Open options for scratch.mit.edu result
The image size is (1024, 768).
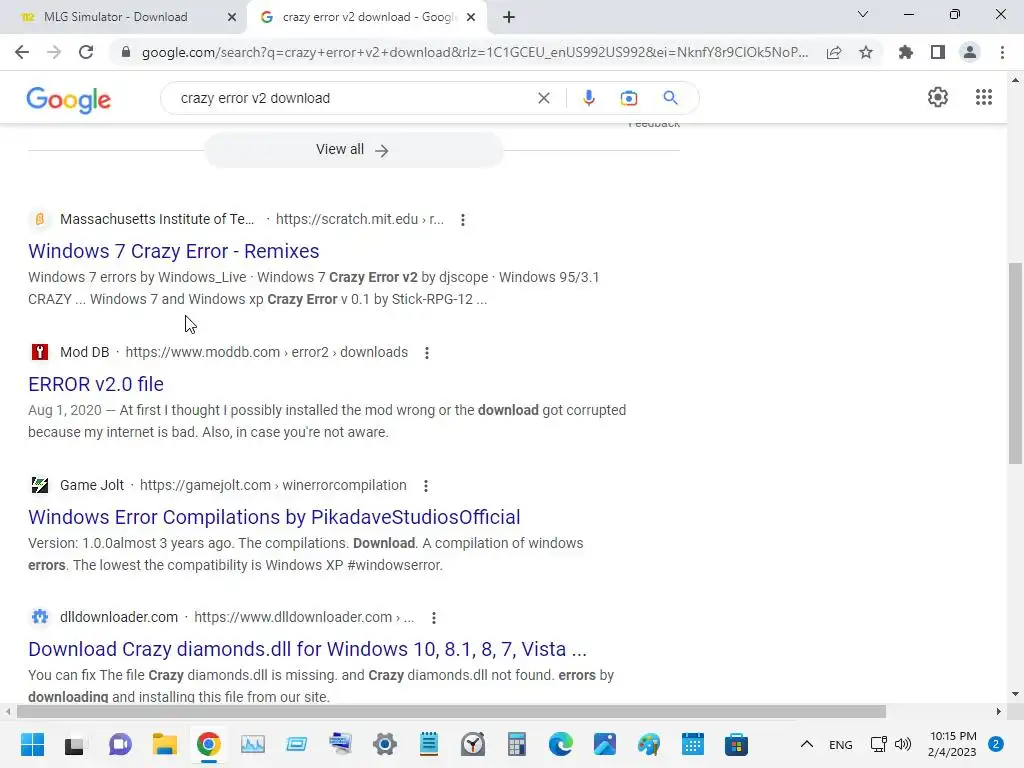[x=462, y=220]
